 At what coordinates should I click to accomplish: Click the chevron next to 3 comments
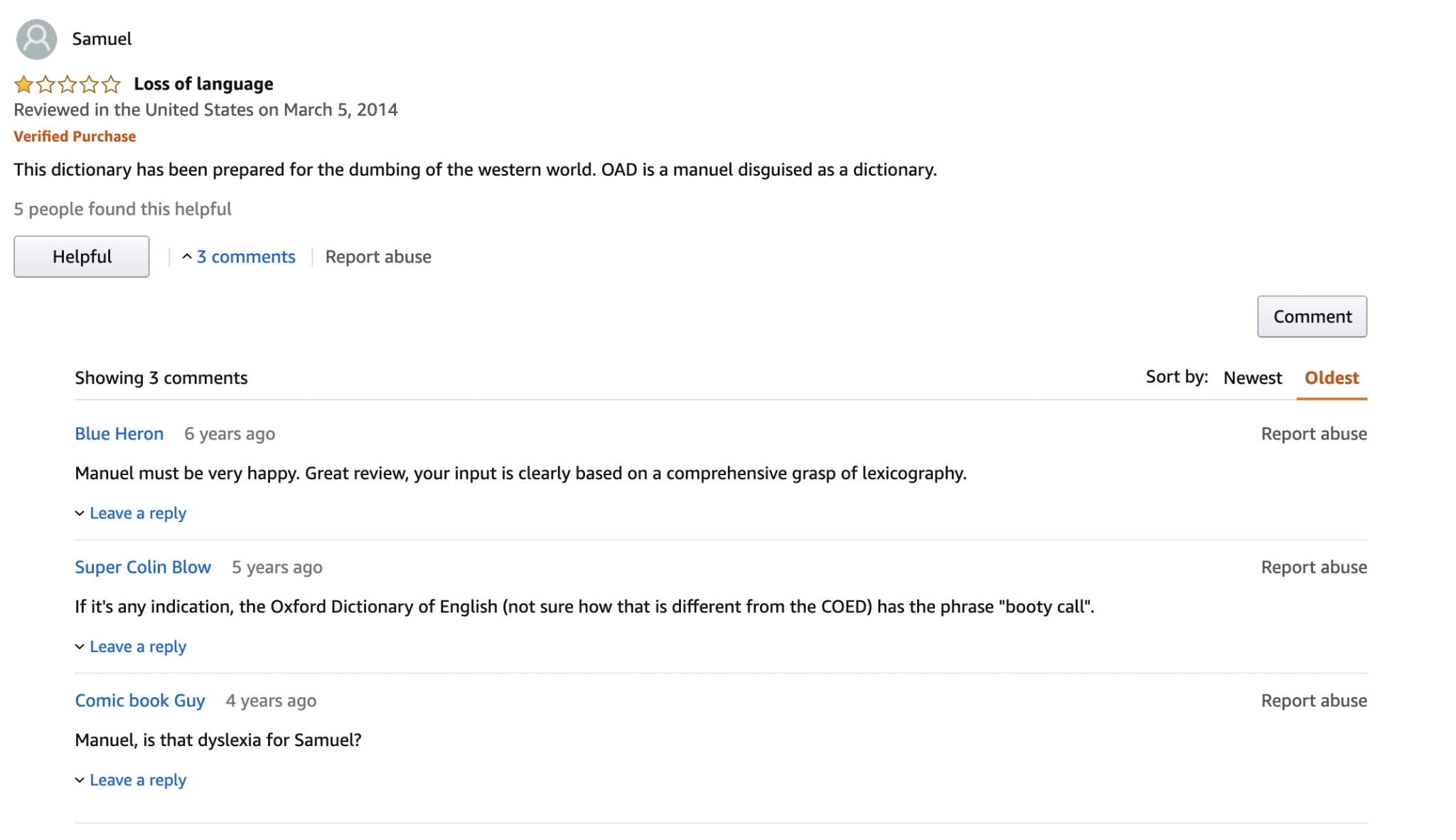[x=188, y=256]
